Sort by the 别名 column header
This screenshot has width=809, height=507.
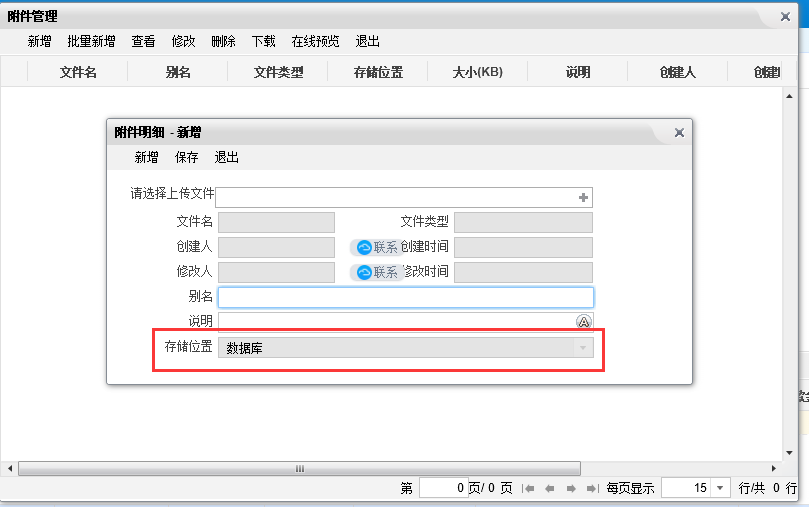pos(178,72)
